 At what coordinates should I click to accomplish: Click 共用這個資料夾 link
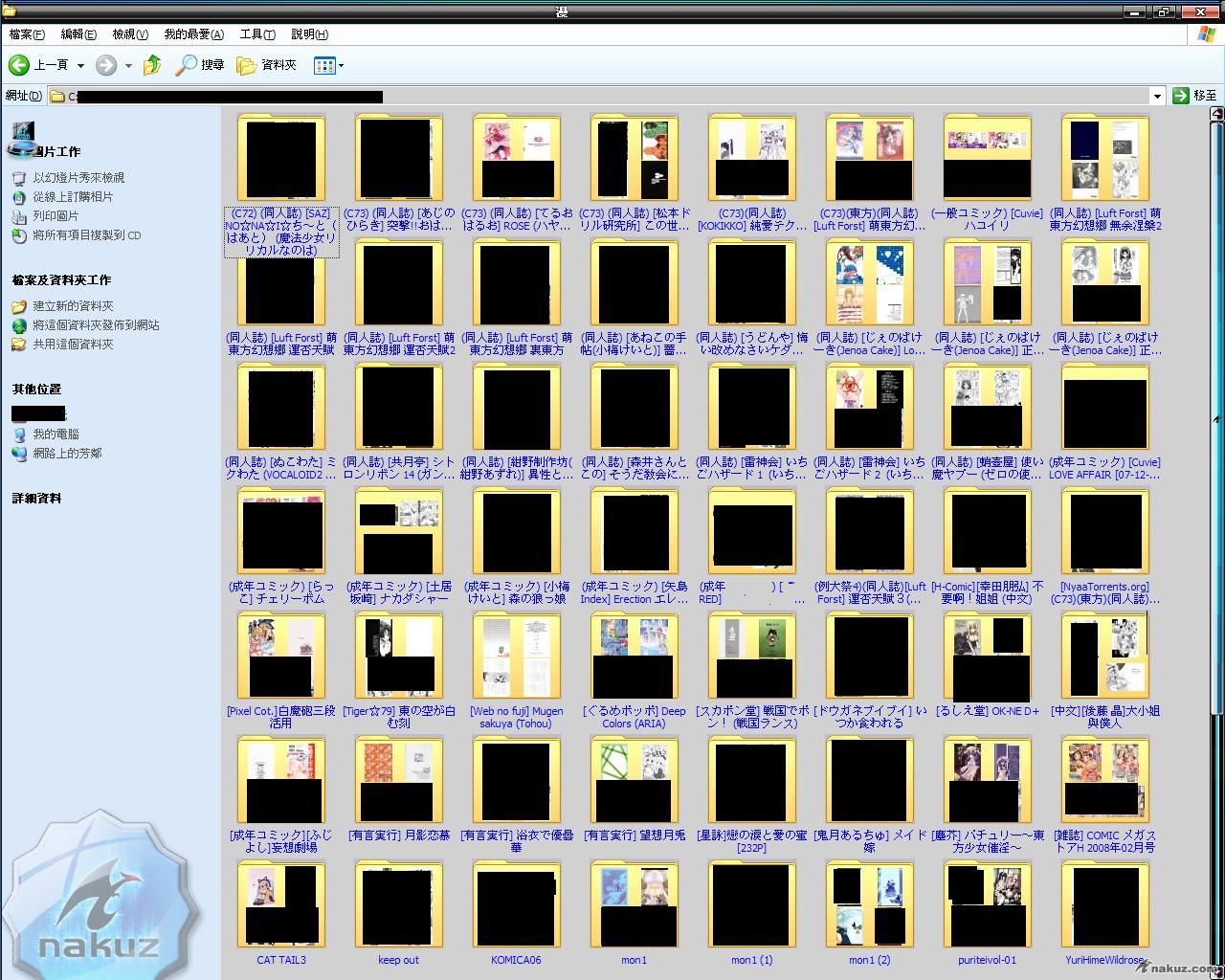pos(73,345)
